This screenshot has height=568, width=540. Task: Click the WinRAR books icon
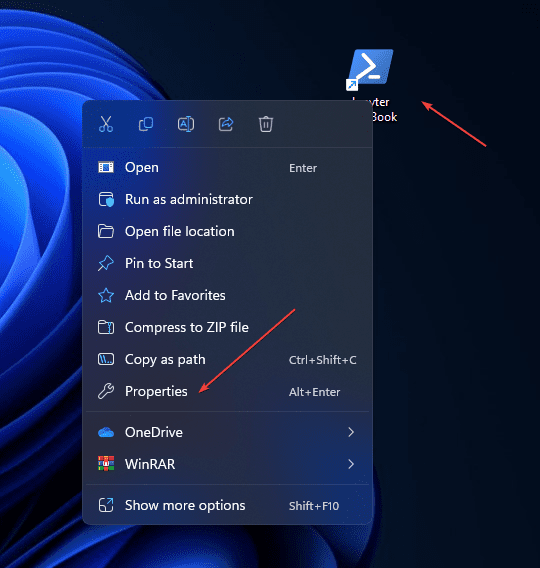(x=106, y=464)
